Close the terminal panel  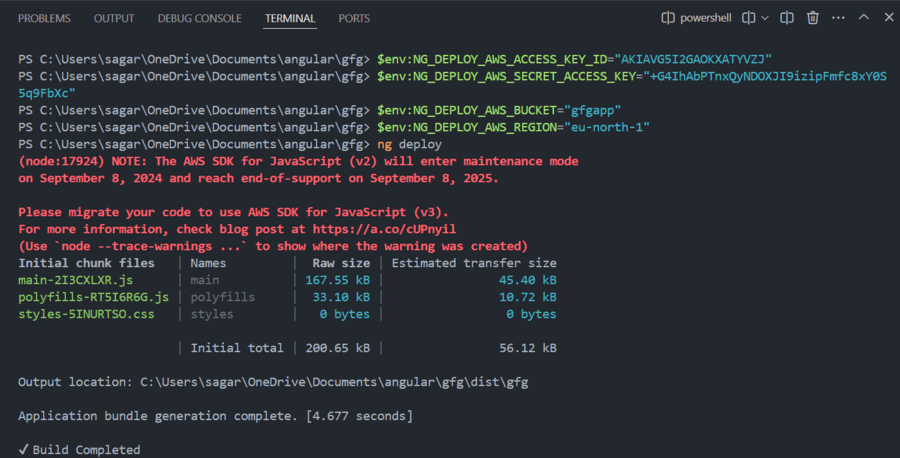[886, 18]
